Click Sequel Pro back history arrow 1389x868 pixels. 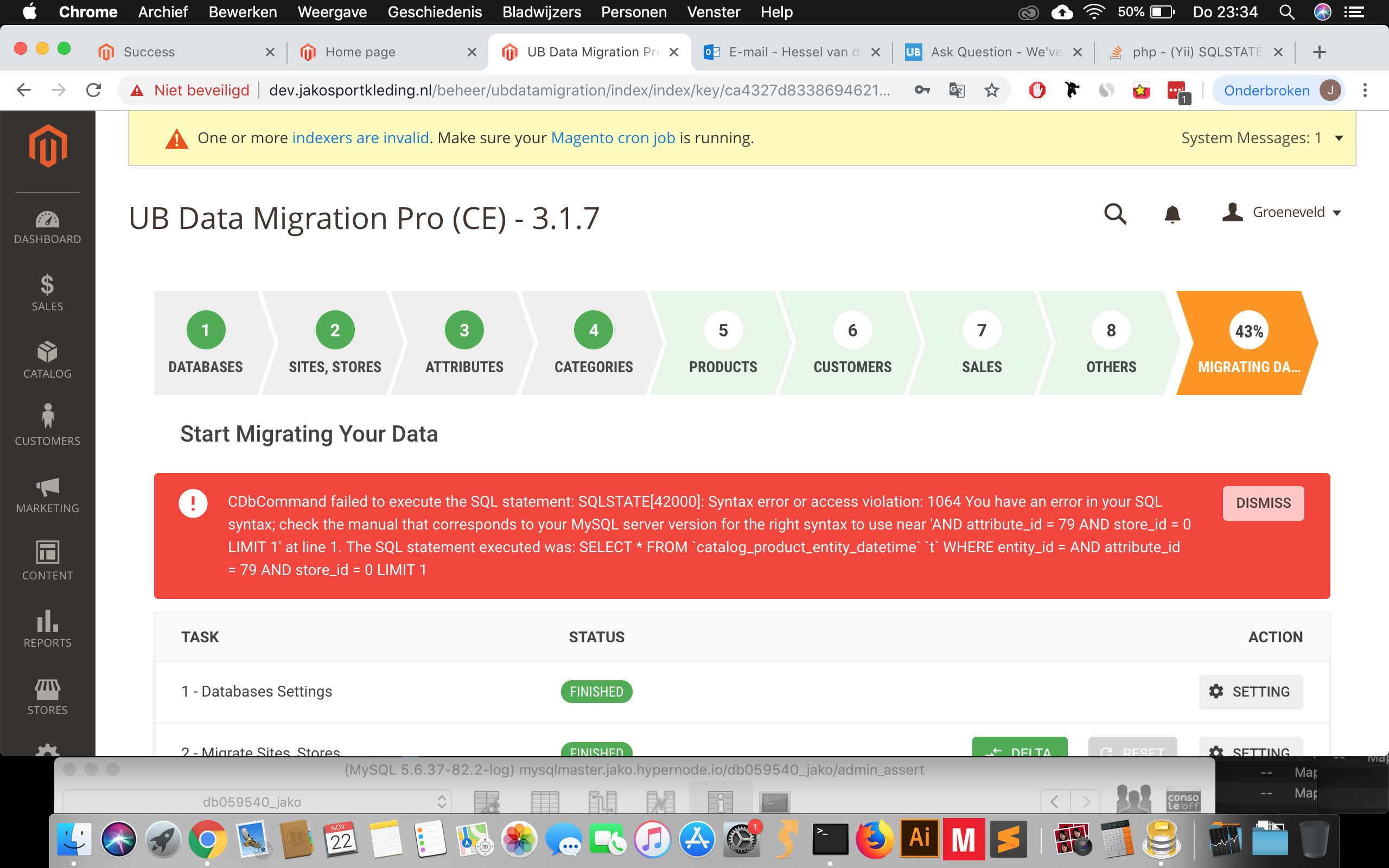pos(1054,801)
